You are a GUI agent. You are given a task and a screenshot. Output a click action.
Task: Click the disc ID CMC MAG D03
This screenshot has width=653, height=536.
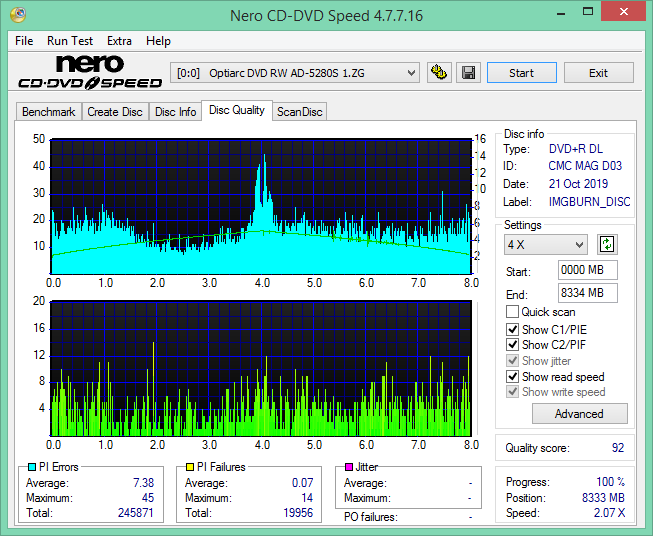tap(585, 166)
